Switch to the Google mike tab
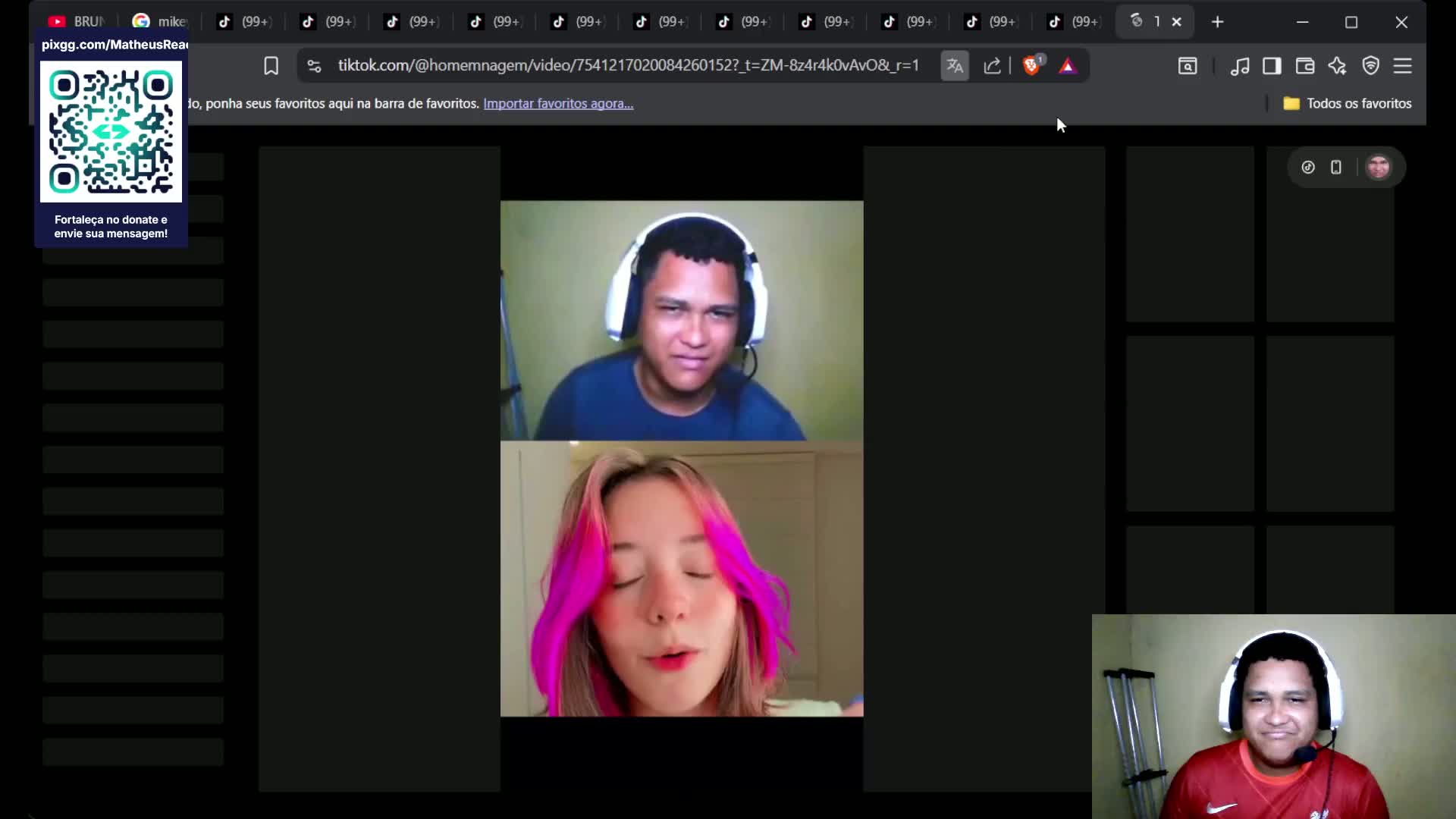 coord(160,22)
